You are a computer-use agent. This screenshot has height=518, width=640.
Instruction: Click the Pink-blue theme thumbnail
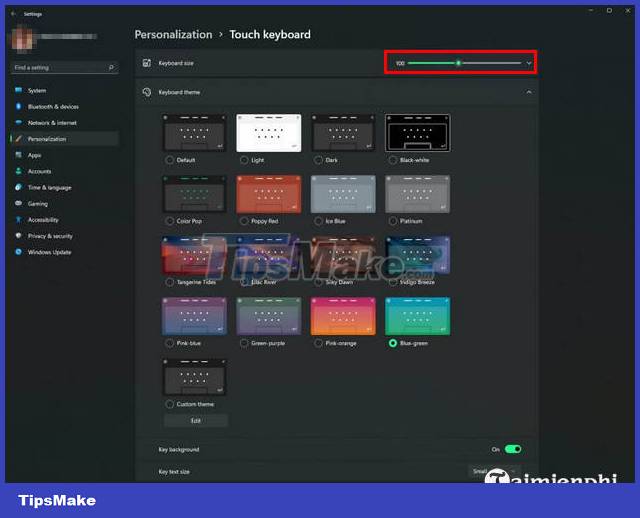(x=194, y=316)
